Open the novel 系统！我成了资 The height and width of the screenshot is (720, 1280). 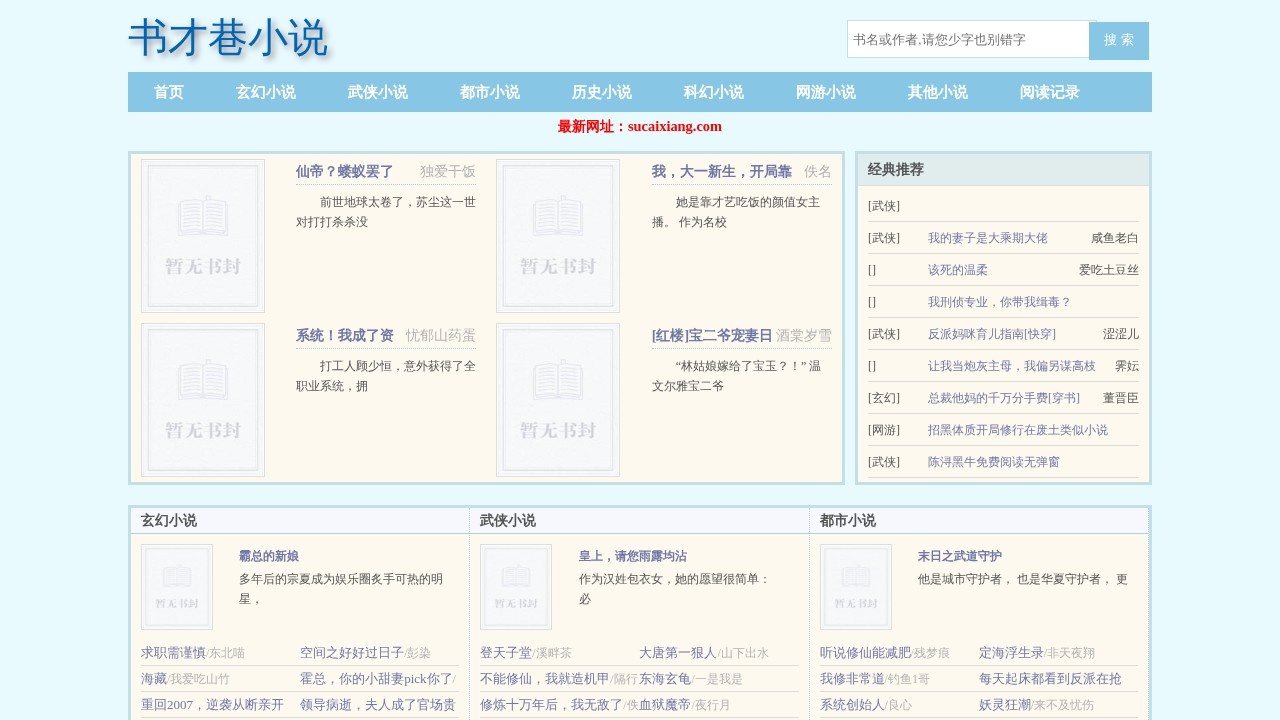point(346,336)
